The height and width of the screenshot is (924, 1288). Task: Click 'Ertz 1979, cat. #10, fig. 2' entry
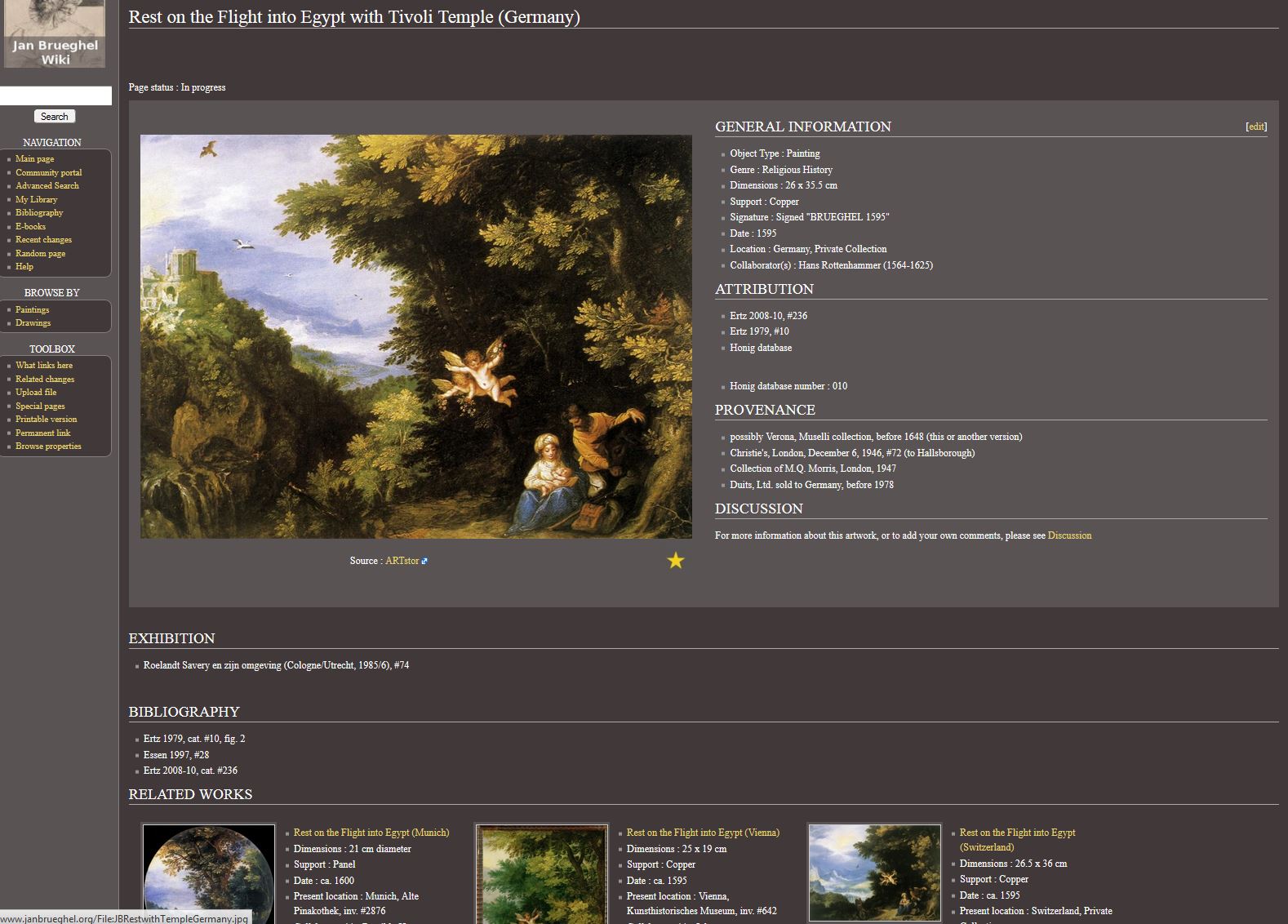coord(194,739)
